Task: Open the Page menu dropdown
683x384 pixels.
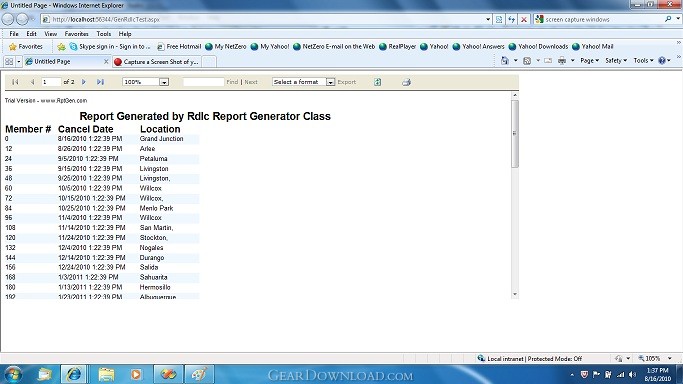Action: 589,61
